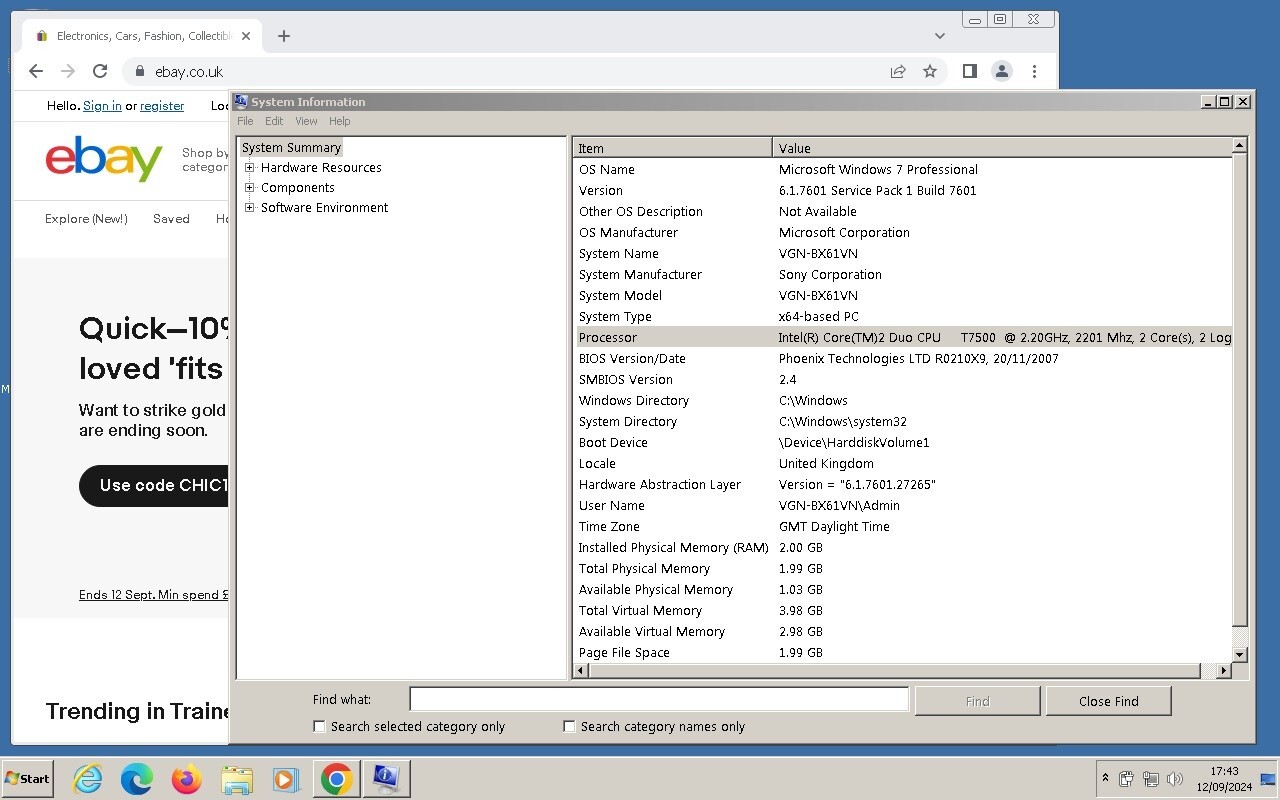The image size is (1280, 800).
Task: Expand Software Environment tree node
Action: click(x=250, y=208)
